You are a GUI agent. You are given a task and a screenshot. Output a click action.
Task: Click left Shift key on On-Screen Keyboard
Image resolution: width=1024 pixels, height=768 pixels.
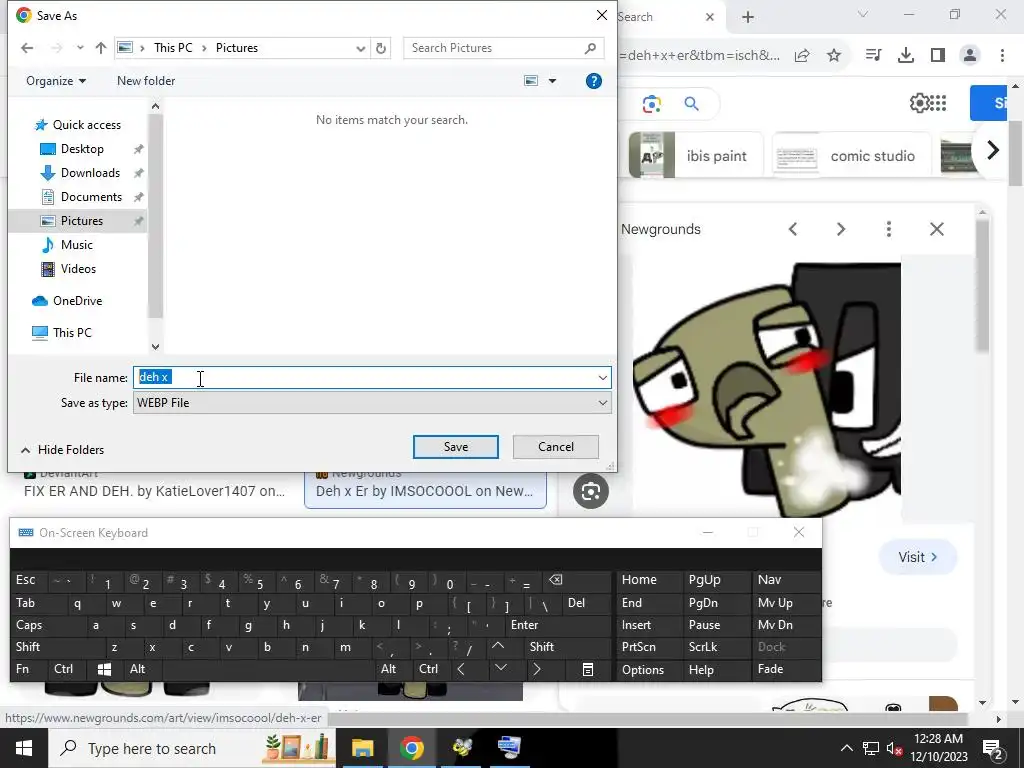tap(57, 647)
